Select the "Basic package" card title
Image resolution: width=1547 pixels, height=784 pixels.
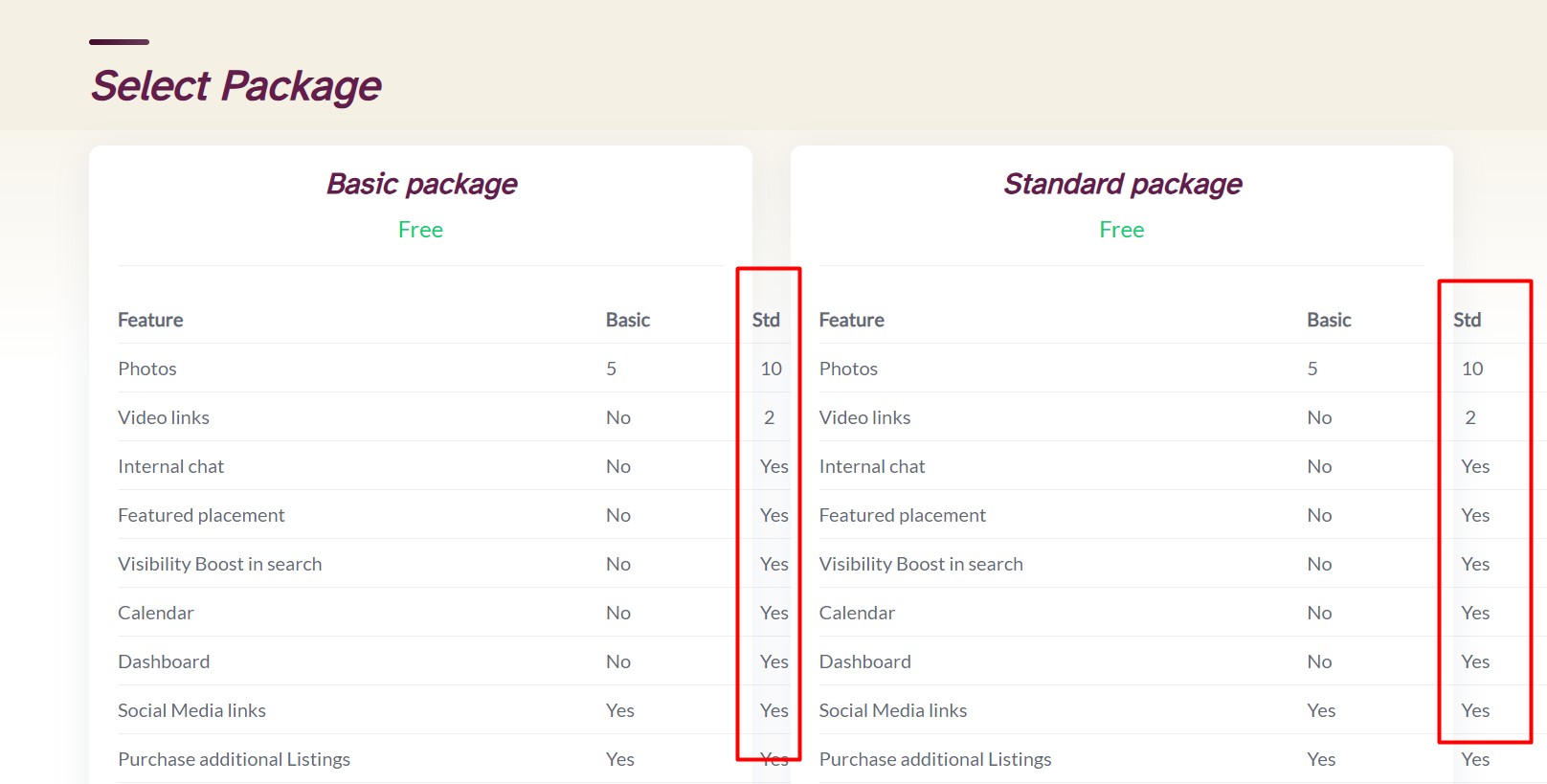[x=421, y=184]
